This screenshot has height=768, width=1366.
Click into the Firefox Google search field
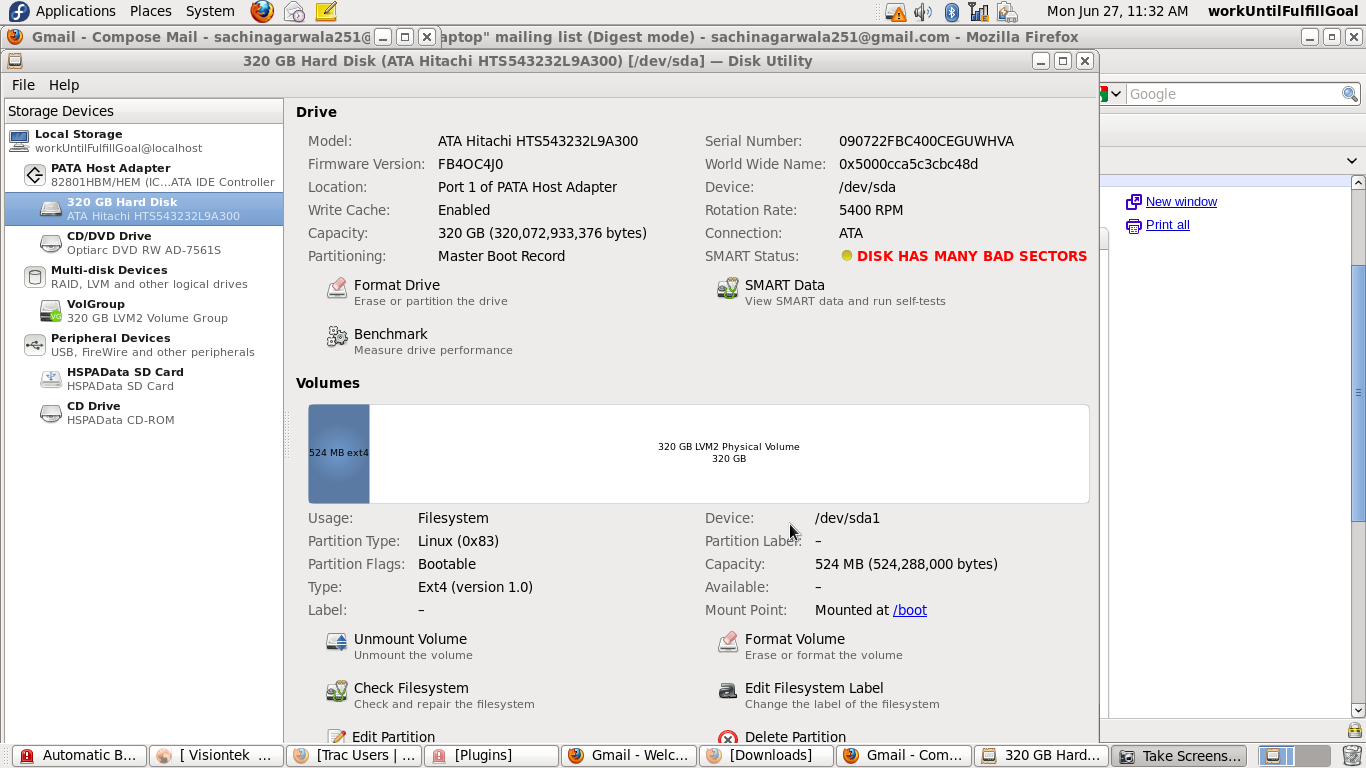(1234, 94)
